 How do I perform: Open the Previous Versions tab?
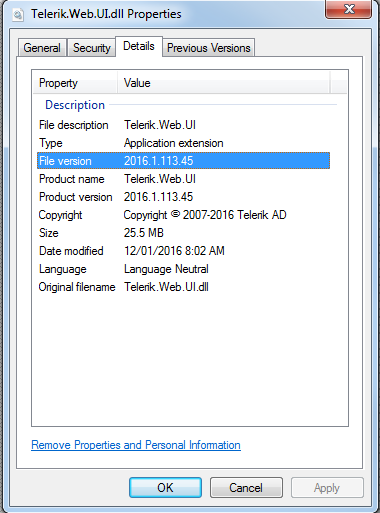click(209, 48)
